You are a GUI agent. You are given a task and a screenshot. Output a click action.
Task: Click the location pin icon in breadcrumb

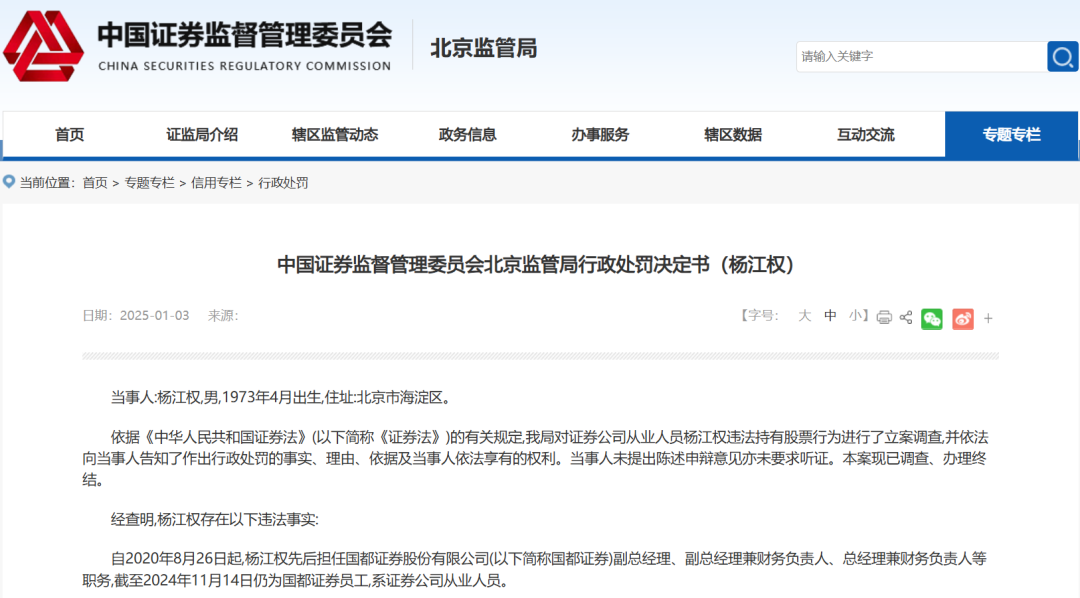coord(9,182)
